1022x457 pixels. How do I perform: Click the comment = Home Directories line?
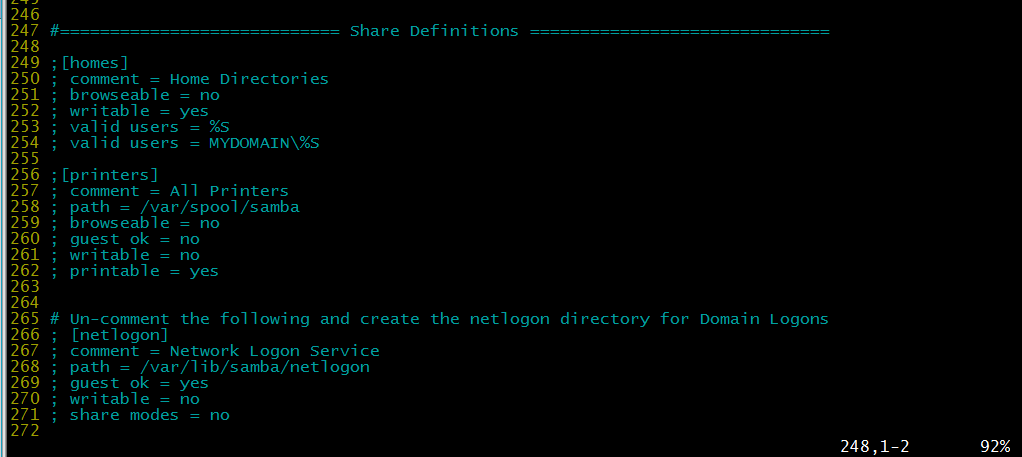coord(190,79)
